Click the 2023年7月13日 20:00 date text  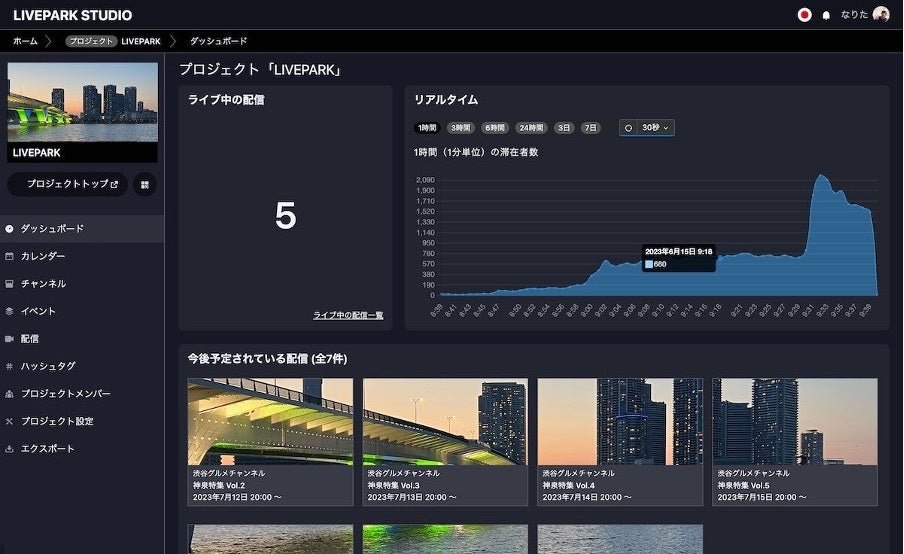(412, 497)
